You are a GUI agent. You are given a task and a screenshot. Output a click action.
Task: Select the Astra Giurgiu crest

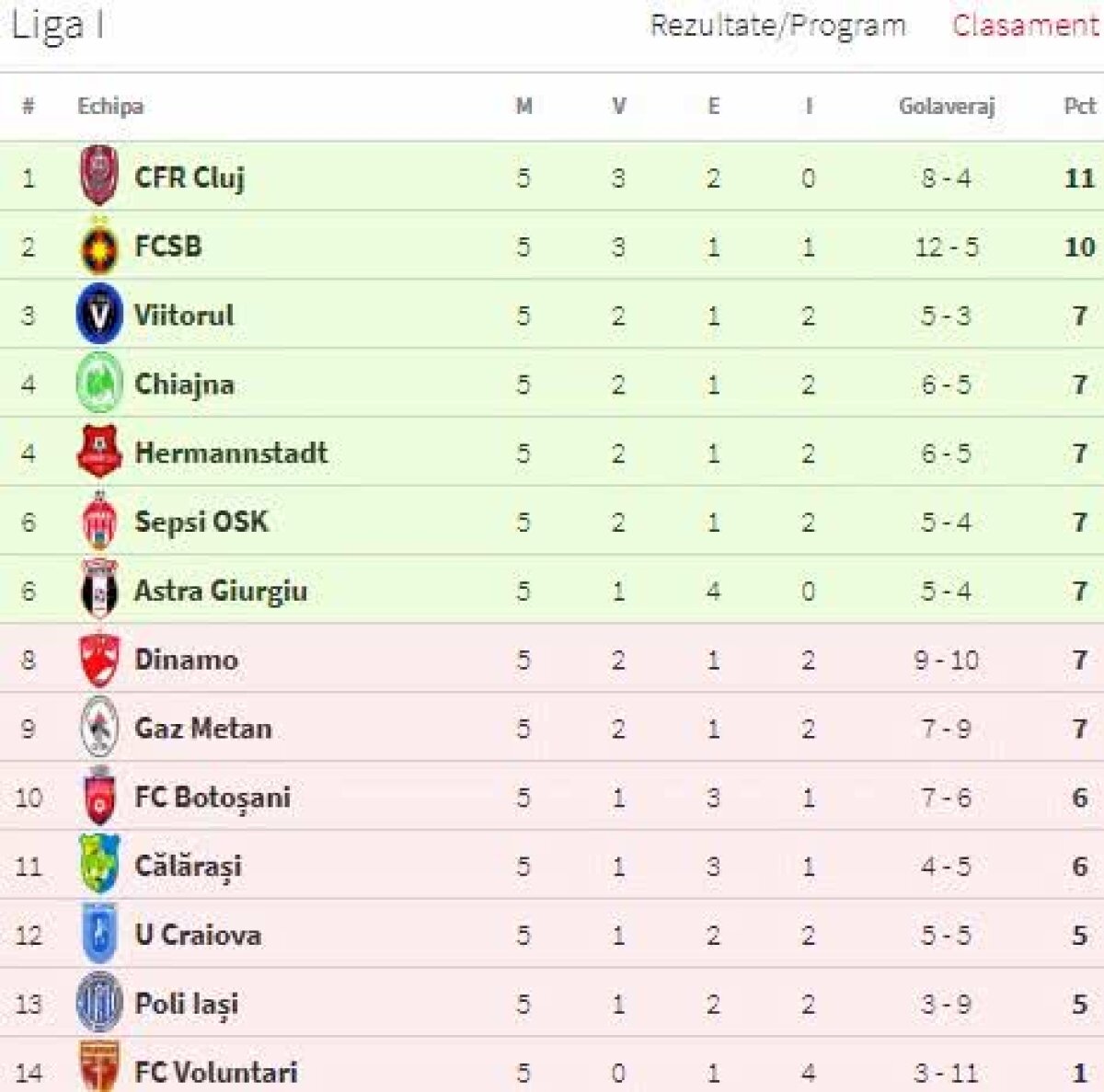pyautogui.click(x=98, y=591)
